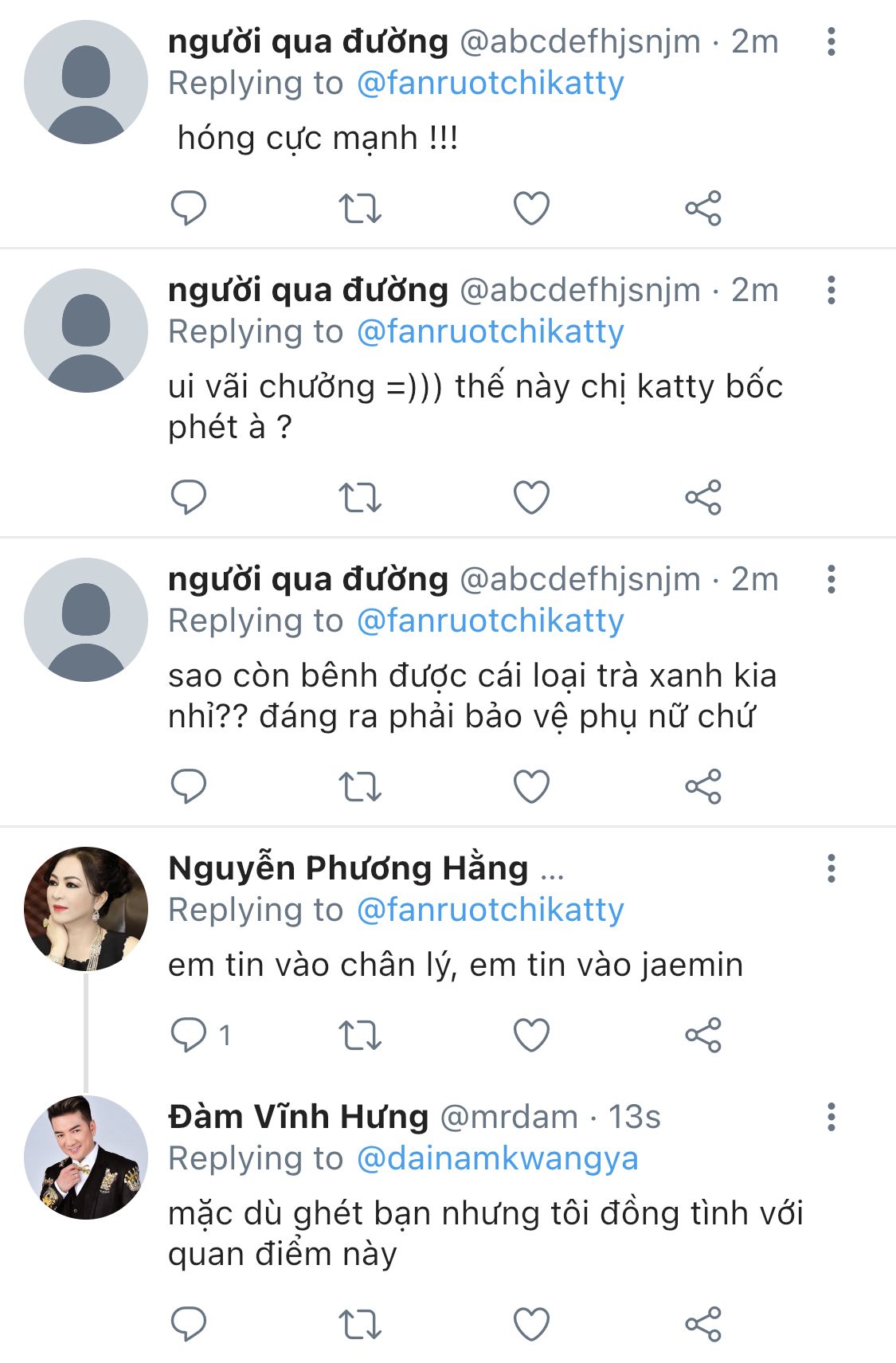This screenshot has height=1363, width=896.
Task: Open more options for 'hóng cực mạnh' tweet
Action: tap(831, 41)
